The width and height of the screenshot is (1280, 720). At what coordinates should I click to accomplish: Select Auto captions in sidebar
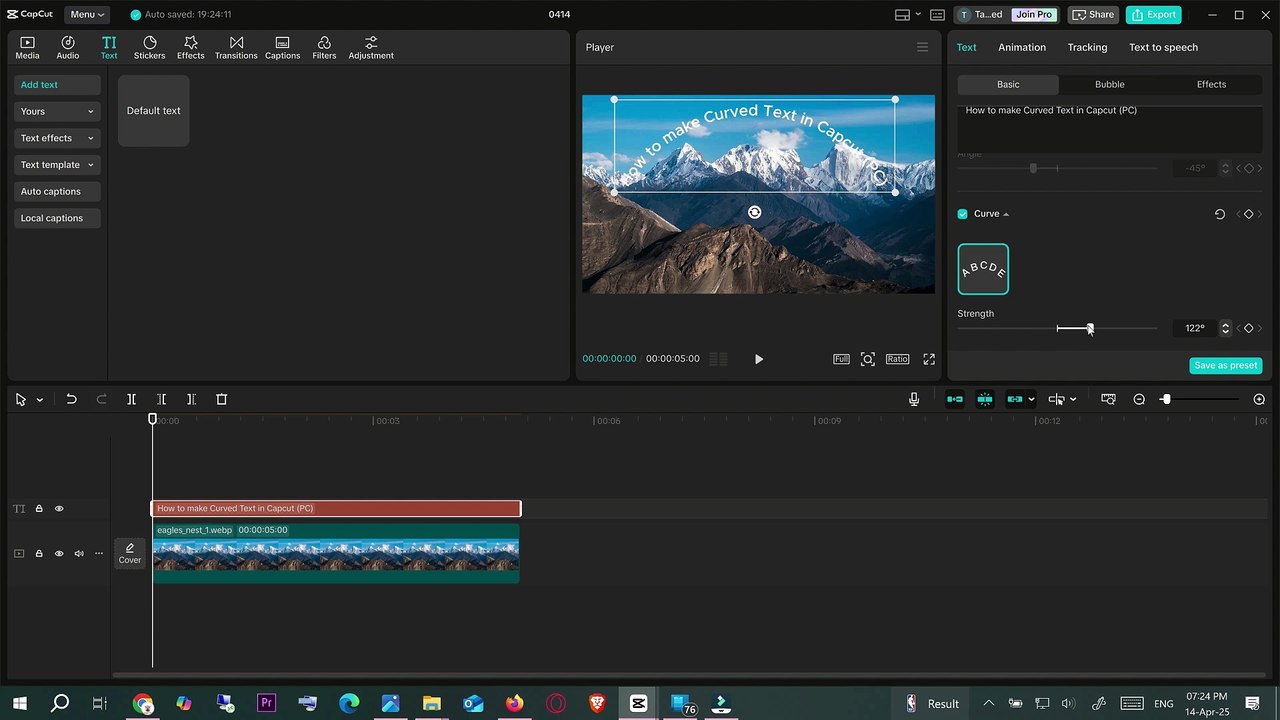[x=57, y=191]
